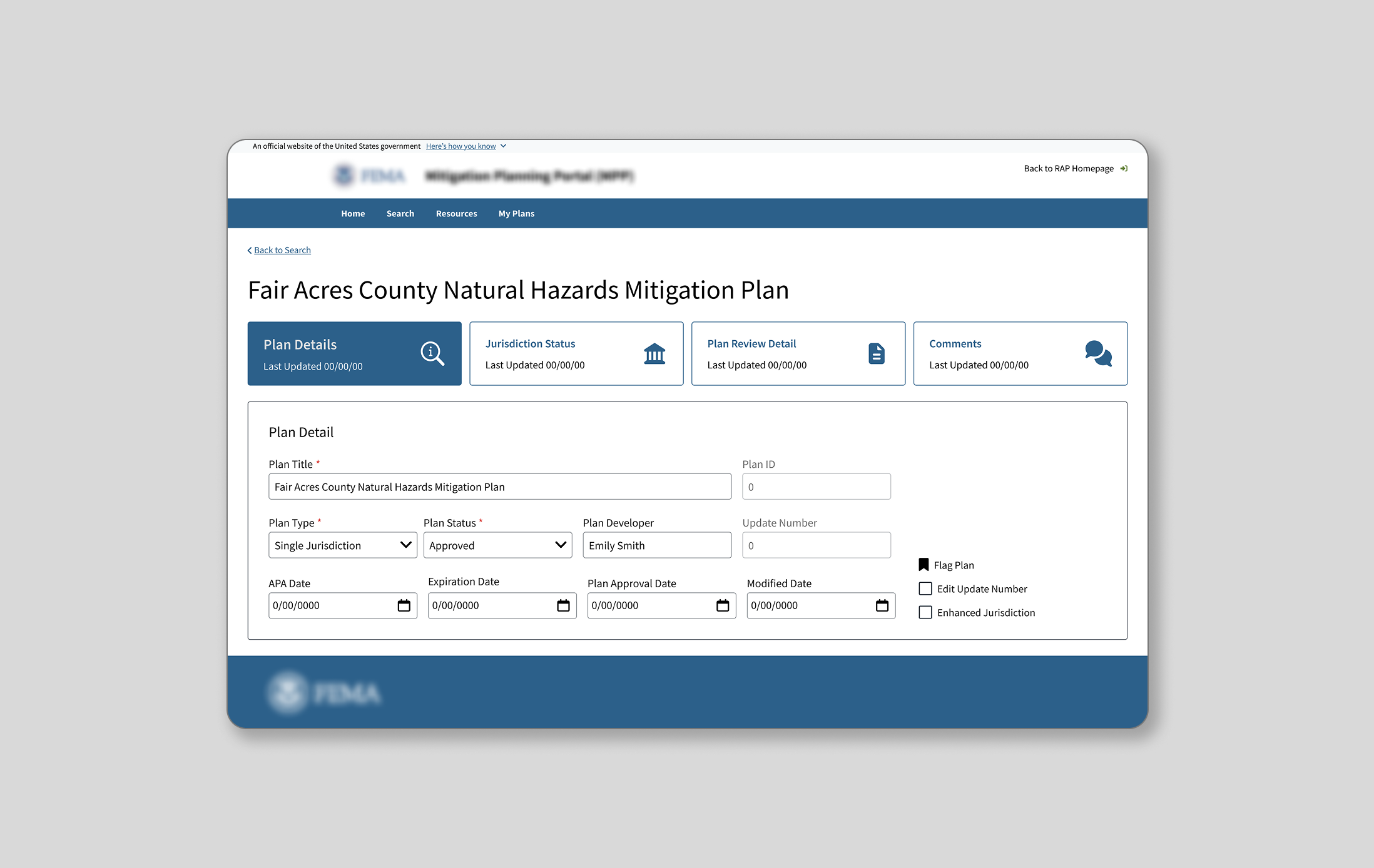The image size is (1374, 868).
Task: Click the Jurisdiction Status building icon
Action: coord(654,353)
